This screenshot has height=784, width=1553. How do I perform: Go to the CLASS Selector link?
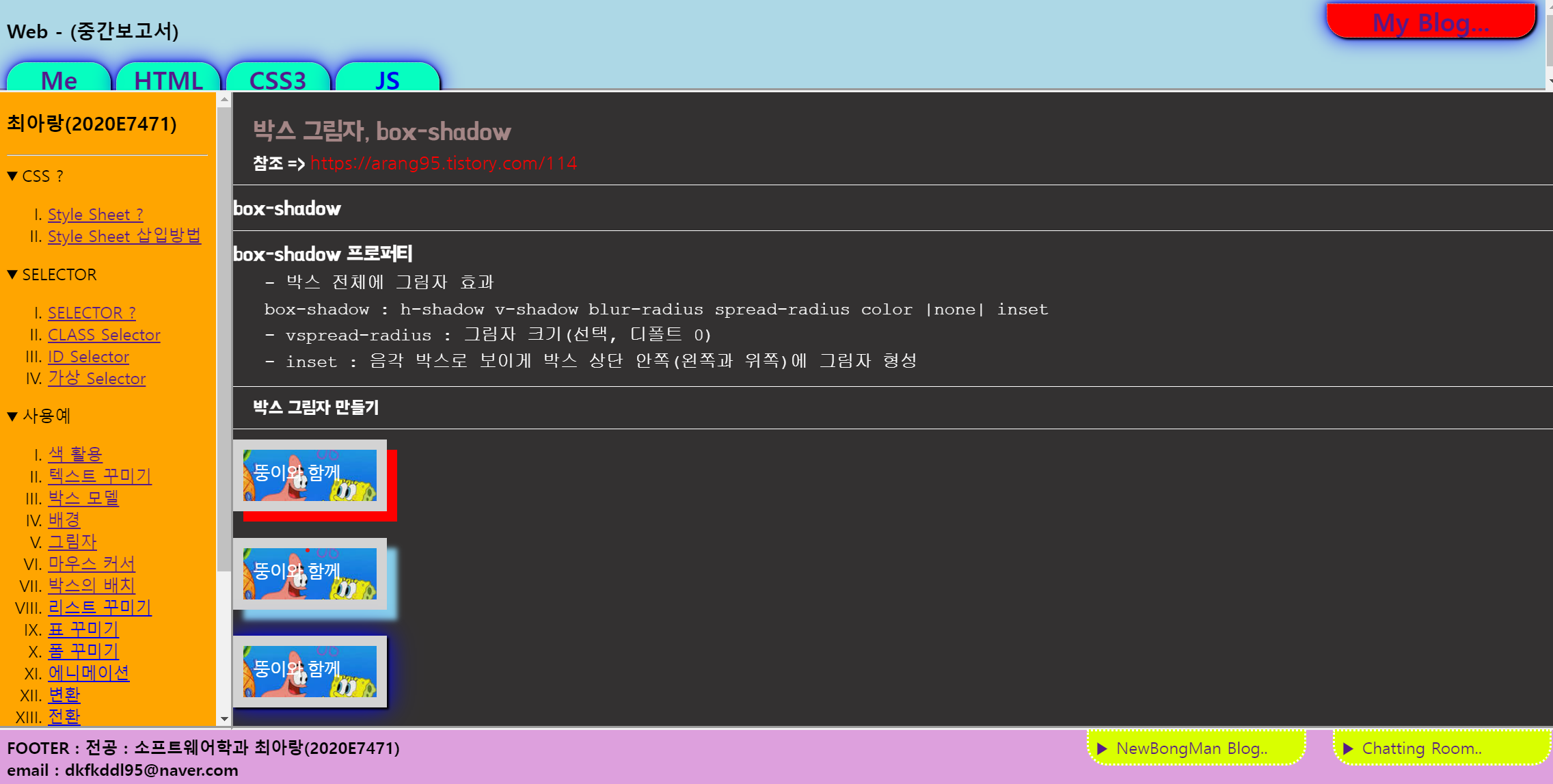tap(104, 335)
